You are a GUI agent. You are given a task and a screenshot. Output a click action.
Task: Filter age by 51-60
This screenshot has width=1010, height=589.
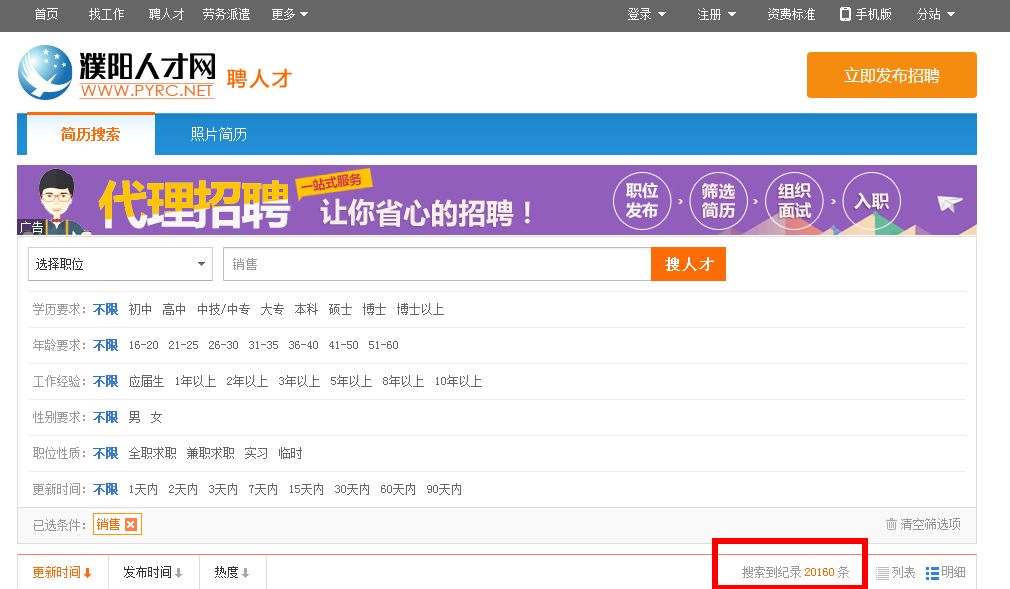pos(383,345)
